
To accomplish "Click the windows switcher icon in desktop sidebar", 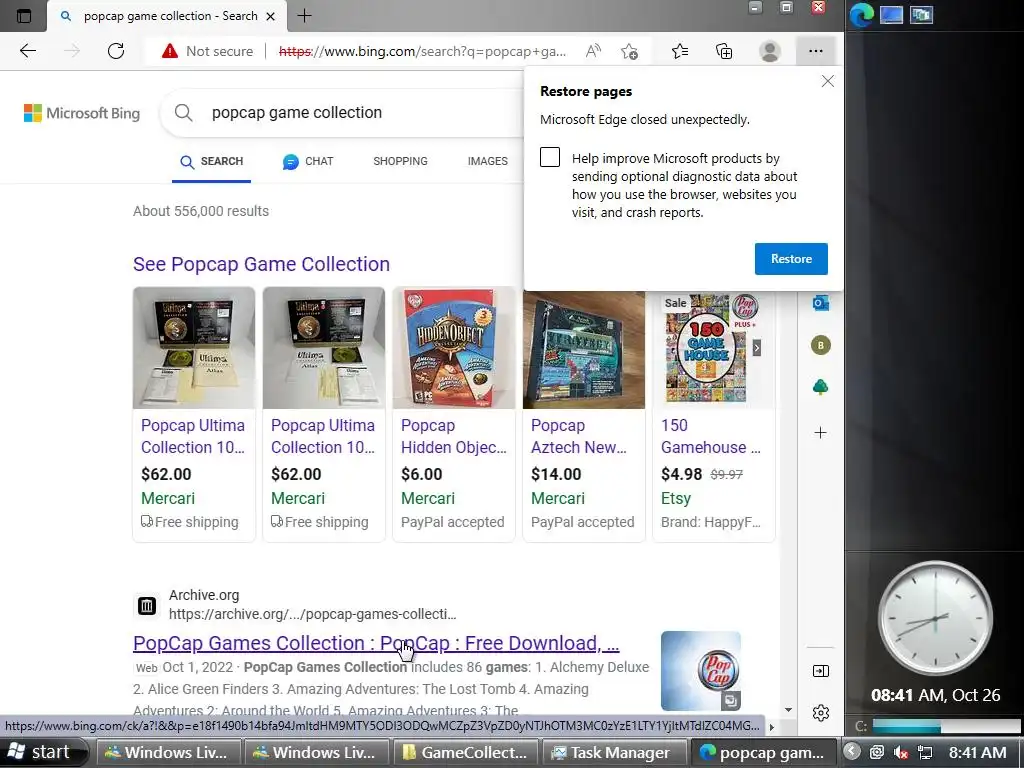I will coord(921,14).
